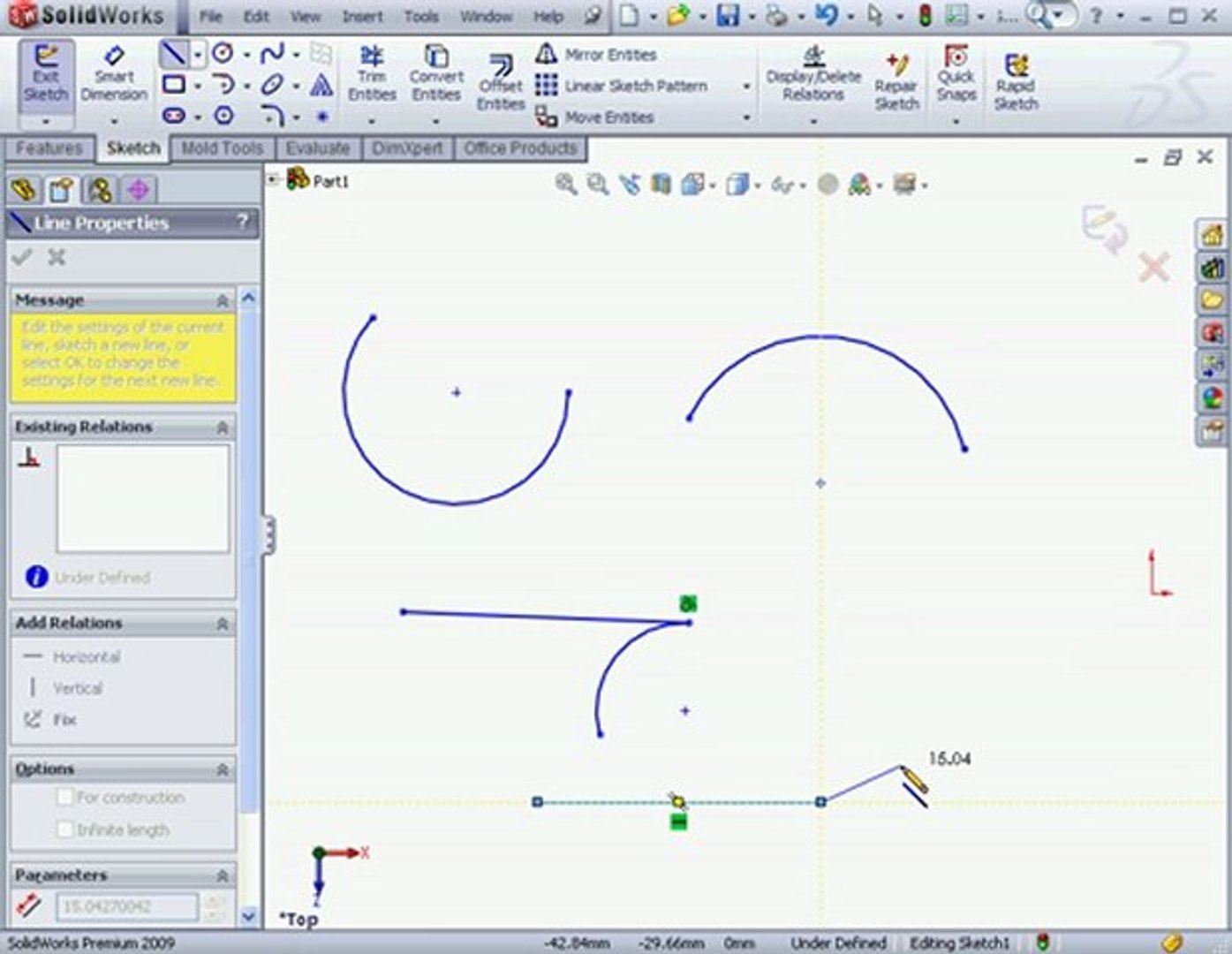1232x954 pixels.
Task: Open Line tool dropdown arrow
Action: coord(198,55)
